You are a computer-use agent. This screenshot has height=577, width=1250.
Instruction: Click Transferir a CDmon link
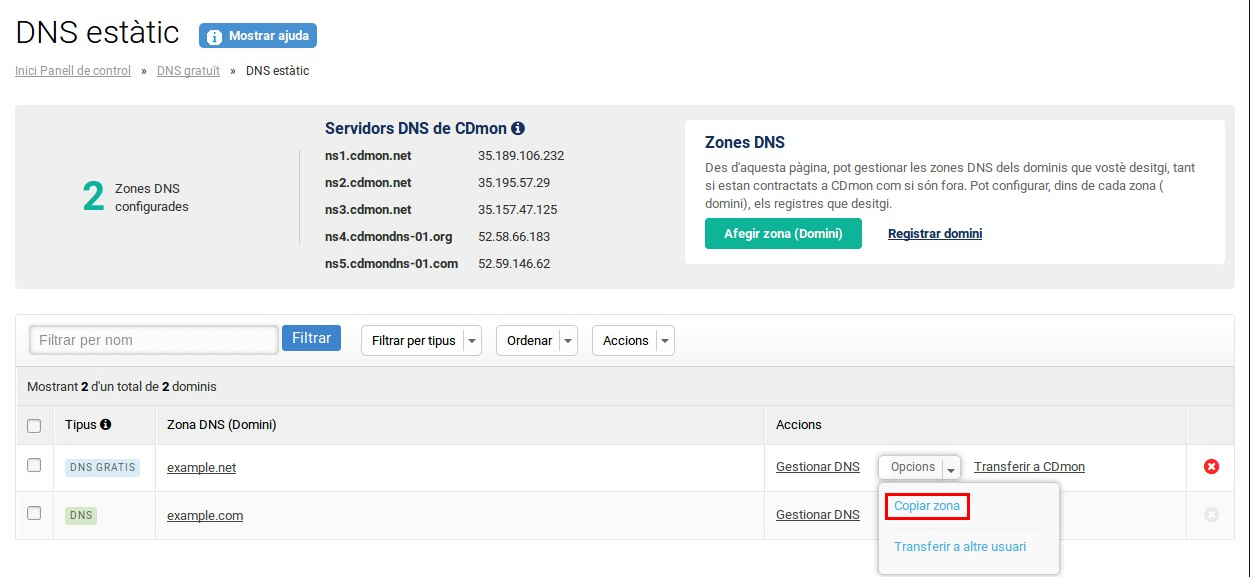point(1029,467)
